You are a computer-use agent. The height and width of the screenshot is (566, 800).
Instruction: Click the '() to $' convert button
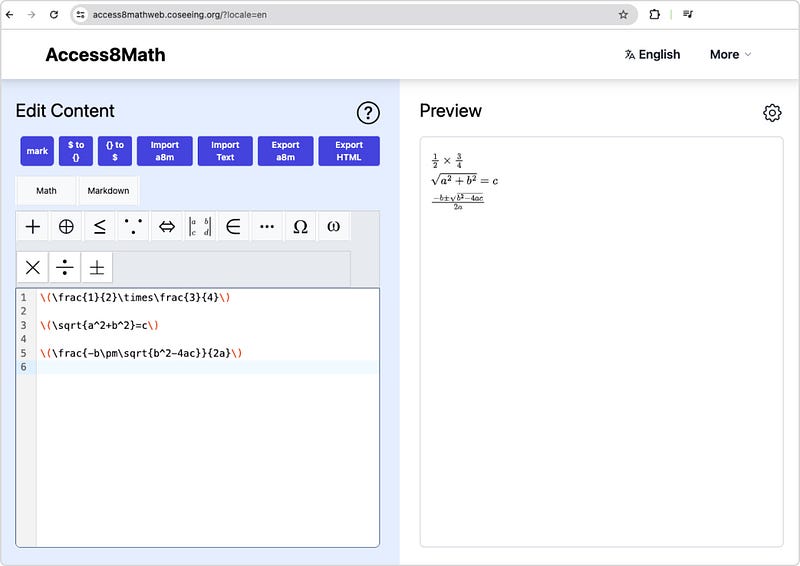pos(115,151)
